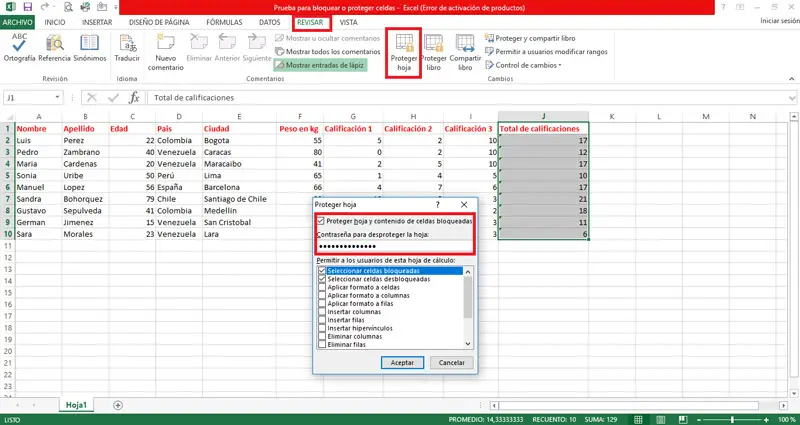The width and height of the screenshot is (800, 425).
Task: Click the Proteger hoja icon
Action: click(404, 43)
